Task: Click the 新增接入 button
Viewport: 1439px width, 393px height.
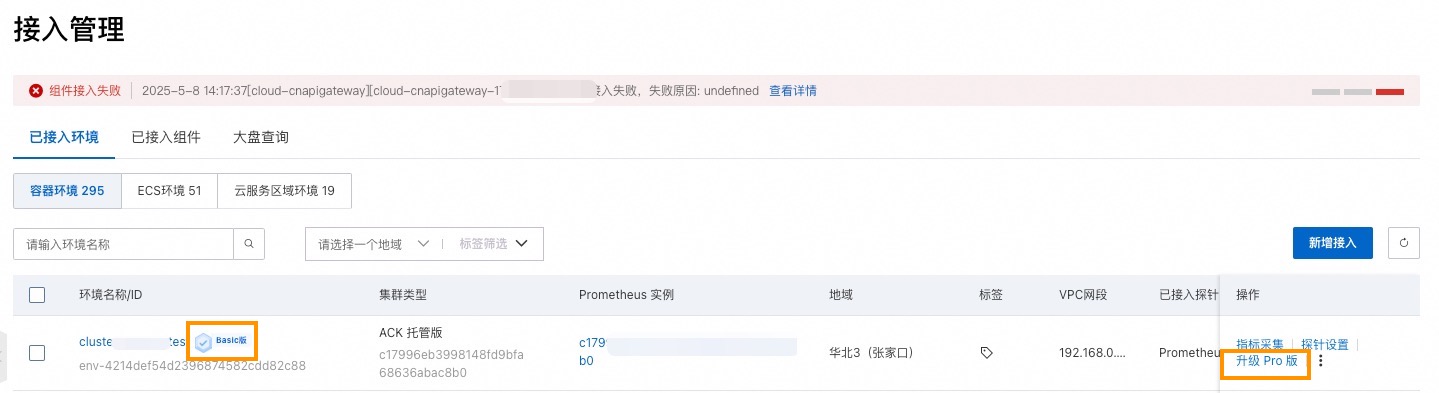Action: (x=1333, y=243)
